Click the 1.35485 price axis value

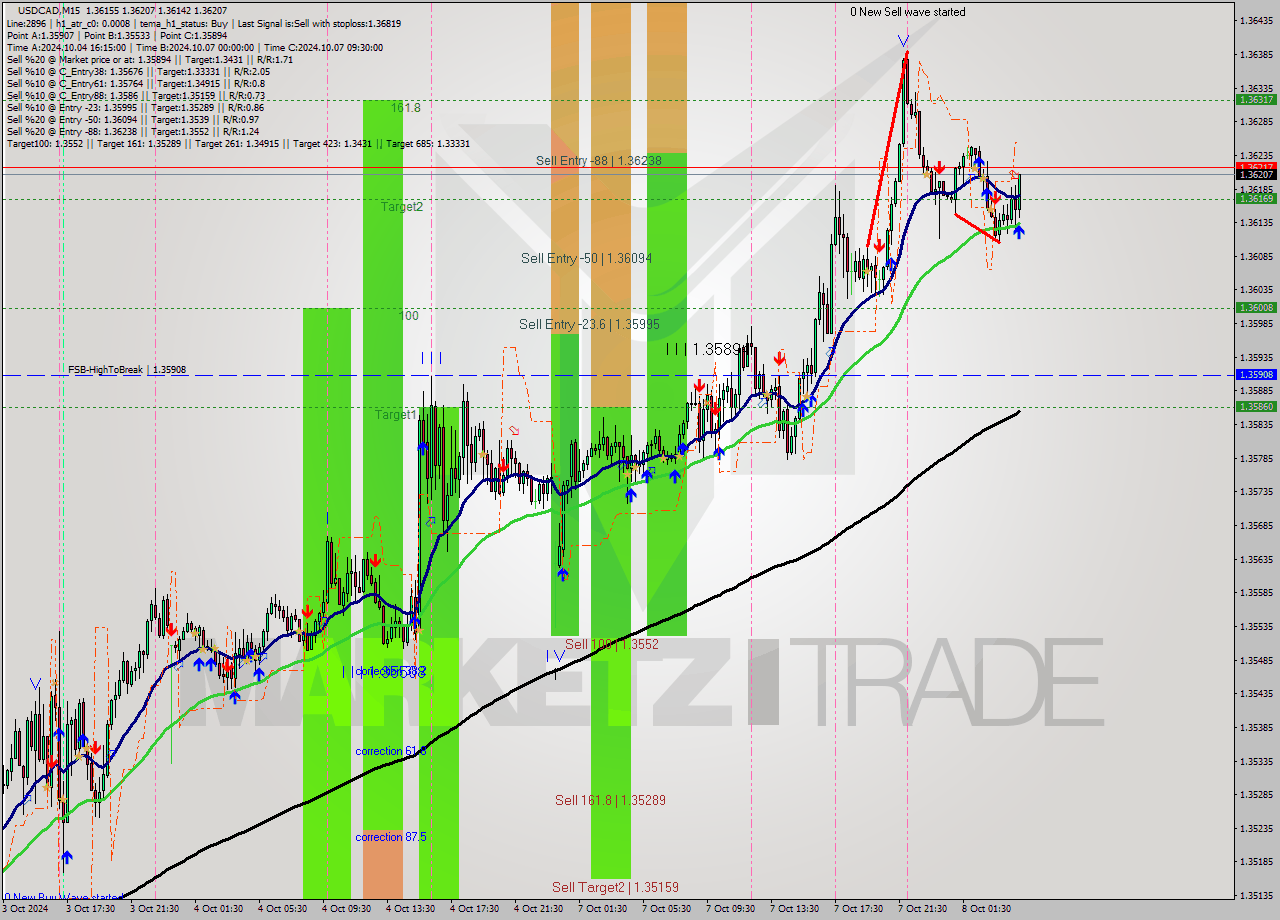[1256, 660]
